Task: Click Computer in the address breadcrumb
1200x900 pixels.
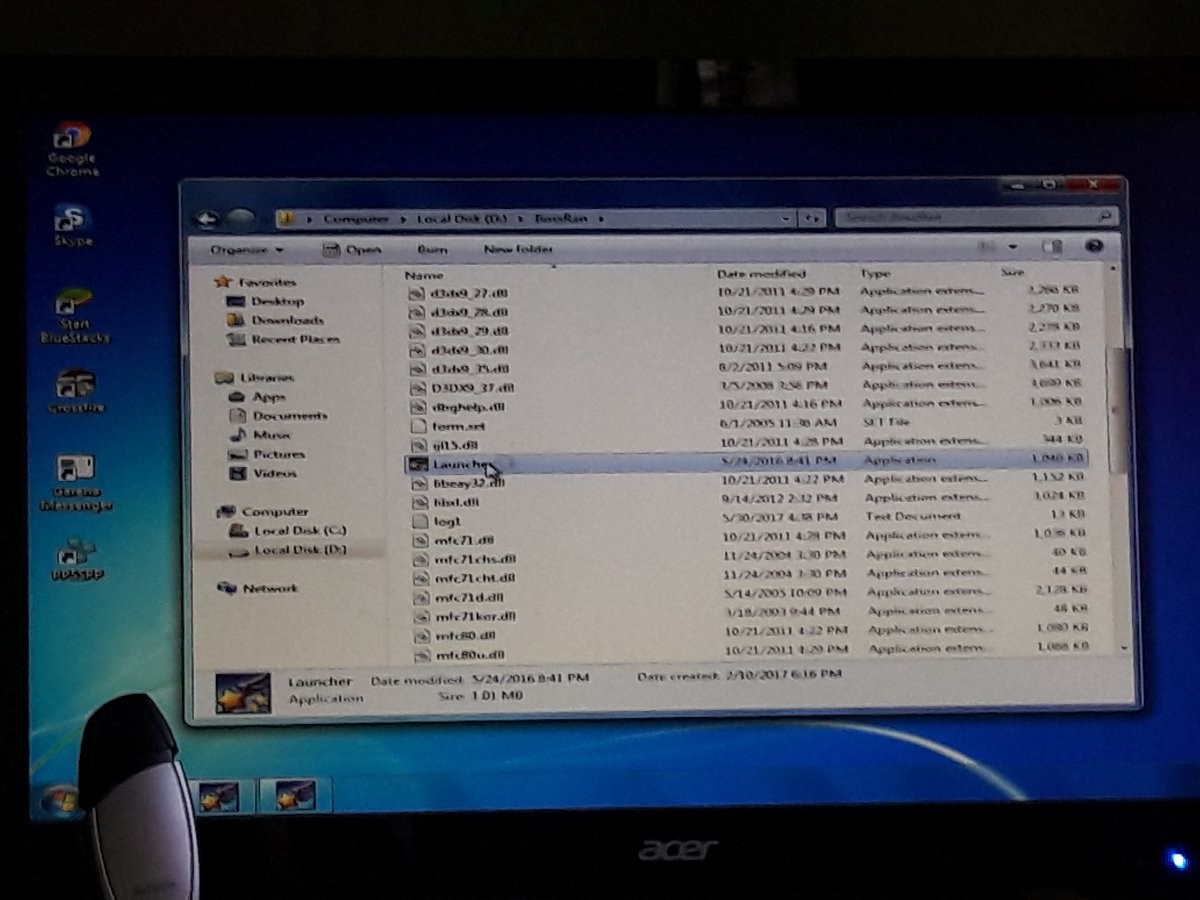Action: pyautogui.click(x=356, y=218)
